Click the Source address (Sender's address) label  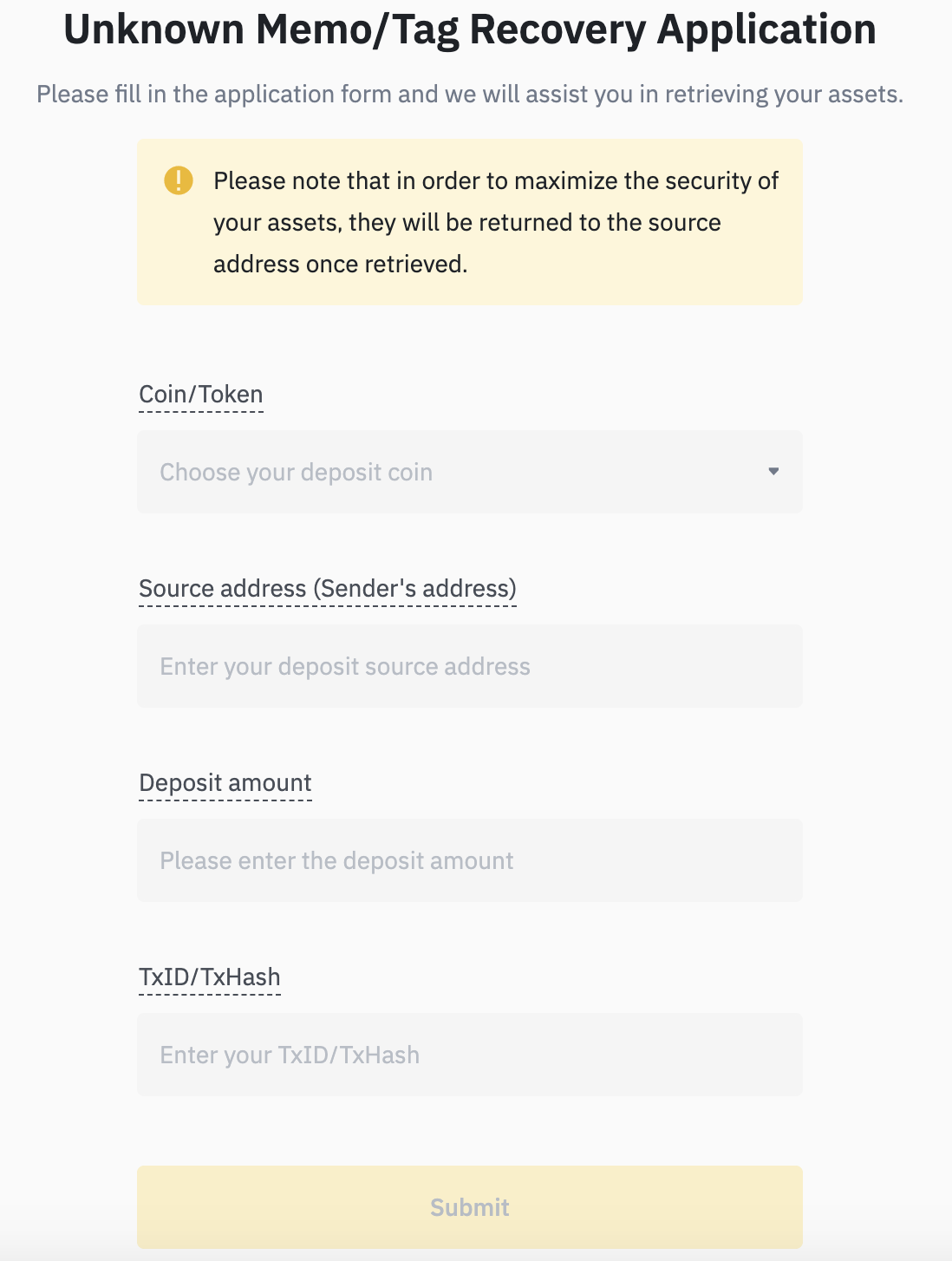327,589
